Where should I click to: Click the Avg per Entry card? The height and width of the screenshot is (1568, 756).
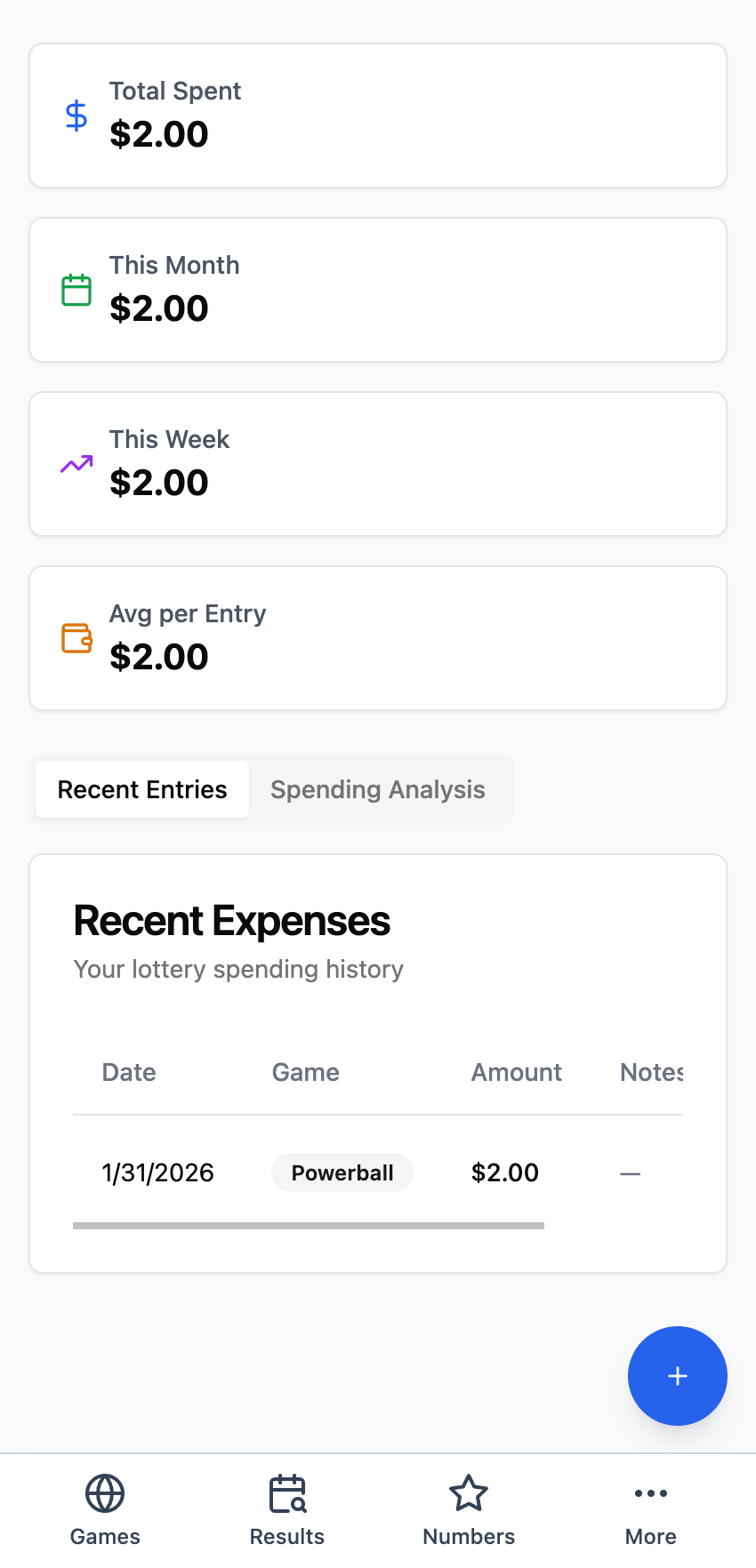tap(378, 638)
